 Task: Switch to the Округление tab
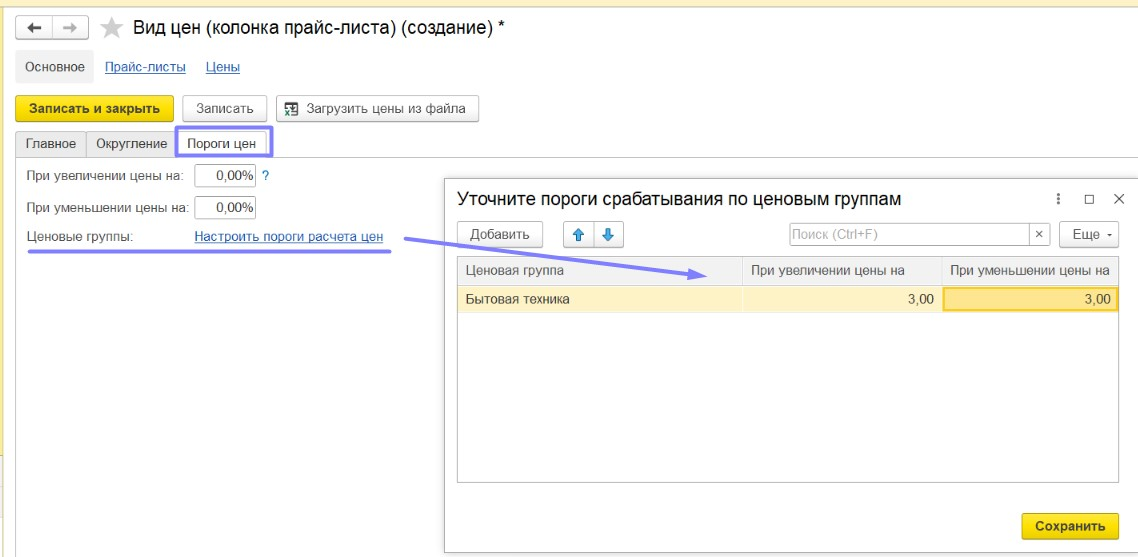point(131,144)
